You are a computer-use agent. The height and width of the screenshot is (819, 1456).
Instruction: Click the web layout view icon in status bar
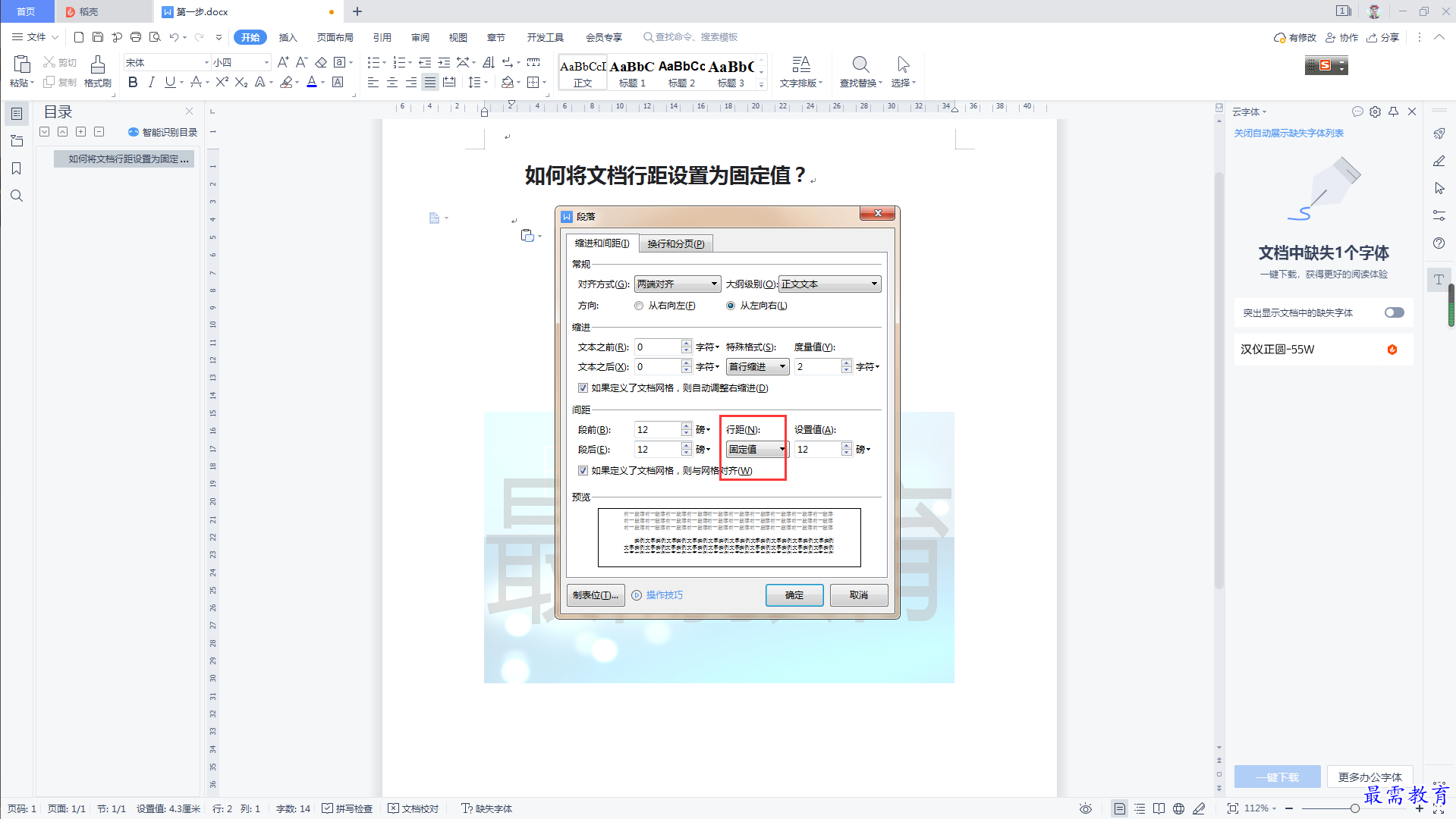coord(1178,808)
